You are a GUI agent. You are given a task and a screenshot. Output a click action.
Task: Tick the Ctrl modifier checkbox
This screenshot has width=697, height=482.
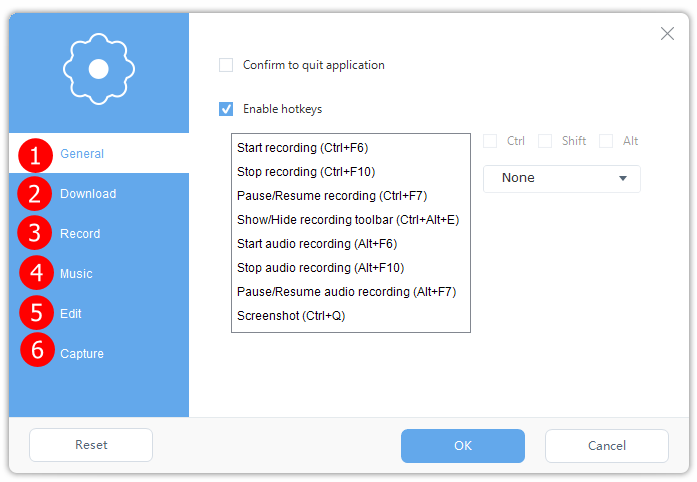[x=490, y=141]
